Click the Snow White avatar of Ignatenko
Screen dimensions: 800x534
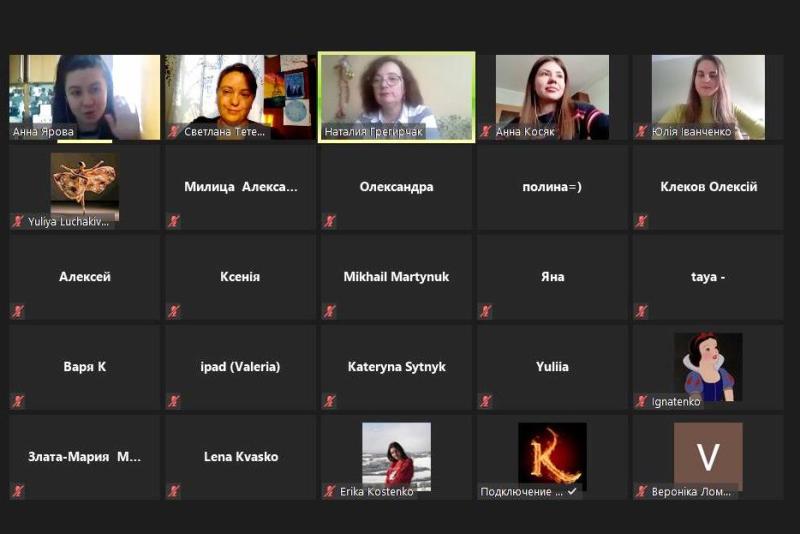click(708, 367)
